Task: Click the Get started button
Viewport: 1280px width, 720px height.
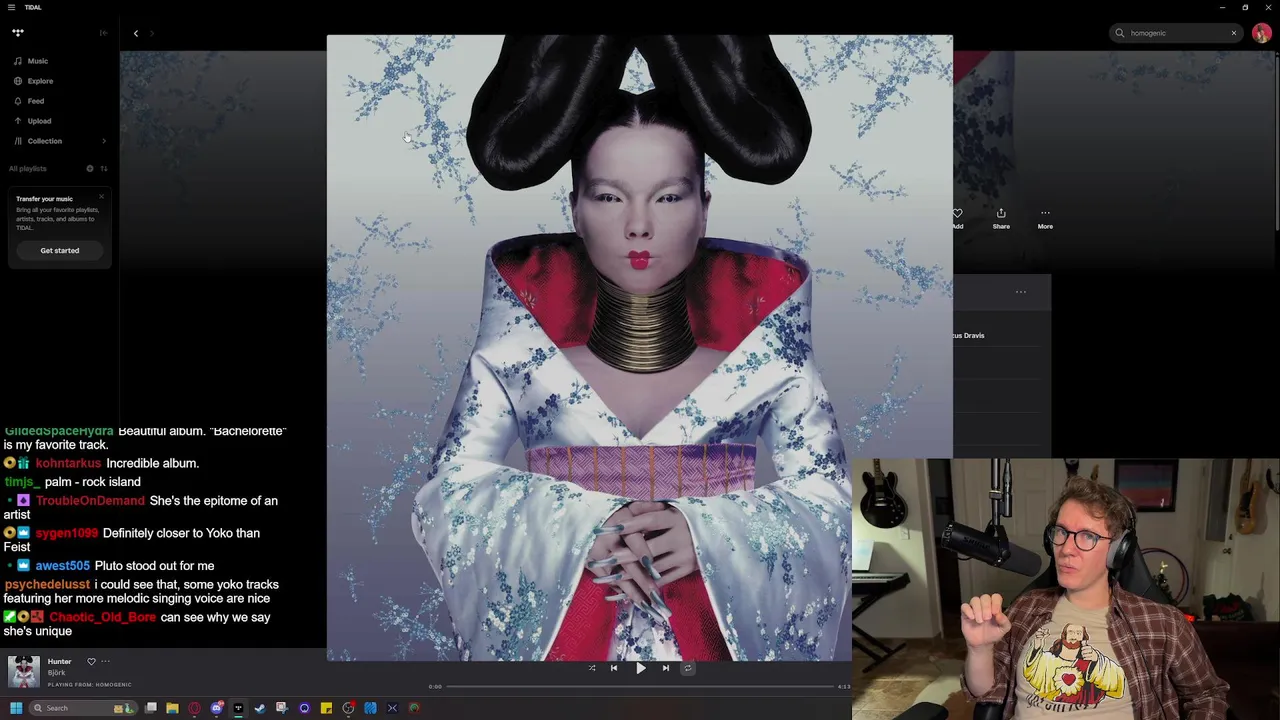Action: (60, 250)
